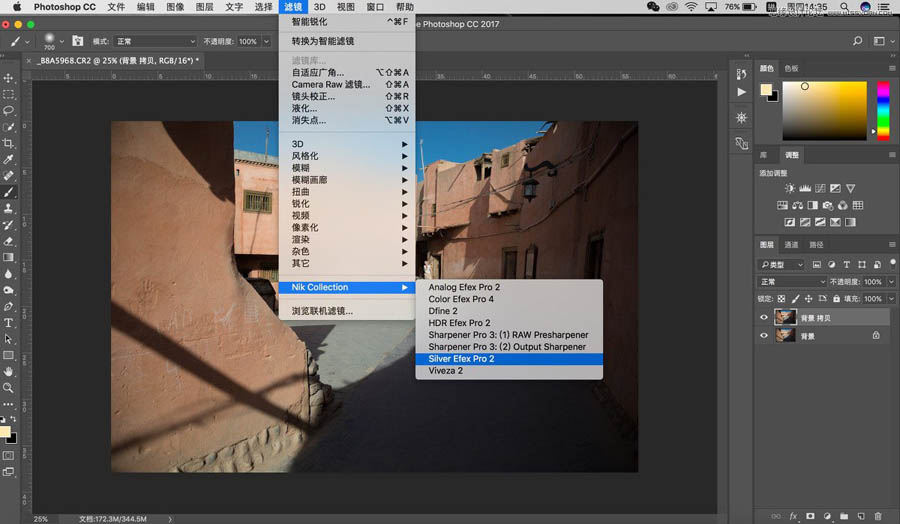Select the Gradient tool

[8, 257]
